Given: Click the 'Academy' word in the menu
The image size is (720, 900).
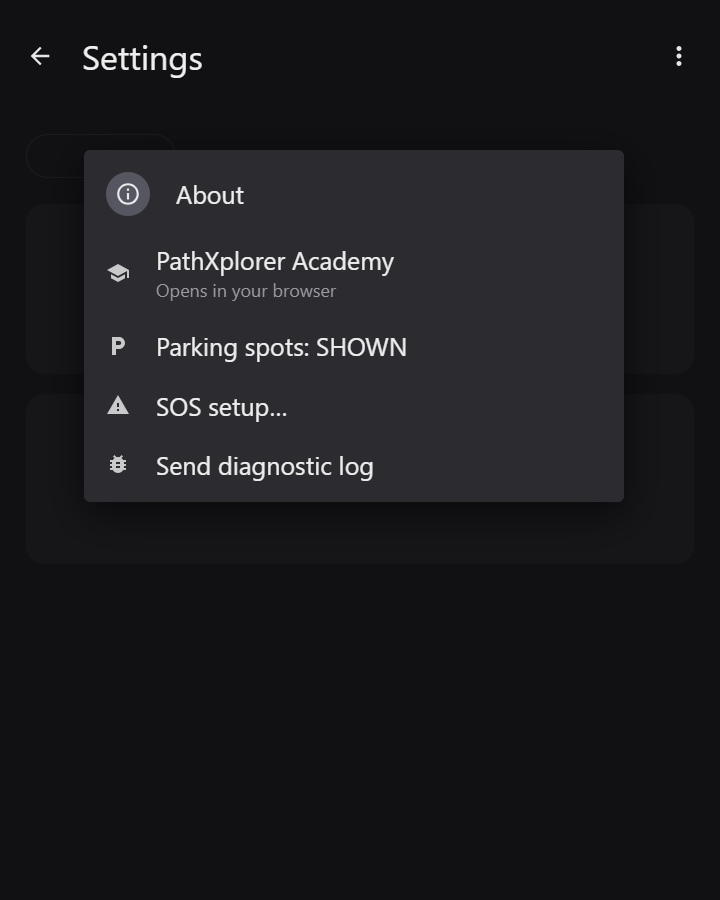Looking at the screenshot, I should coord(343,262).
